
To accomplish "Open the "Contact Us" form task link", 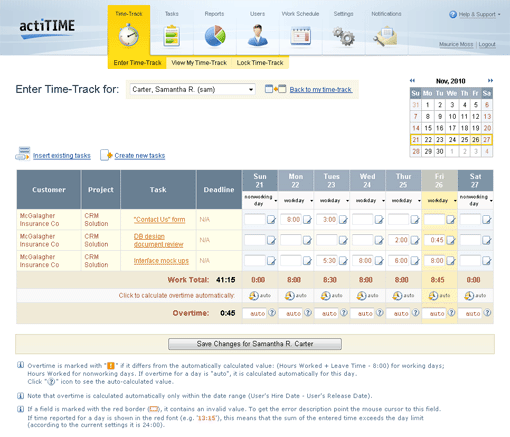I will click(x=159, y=220).
